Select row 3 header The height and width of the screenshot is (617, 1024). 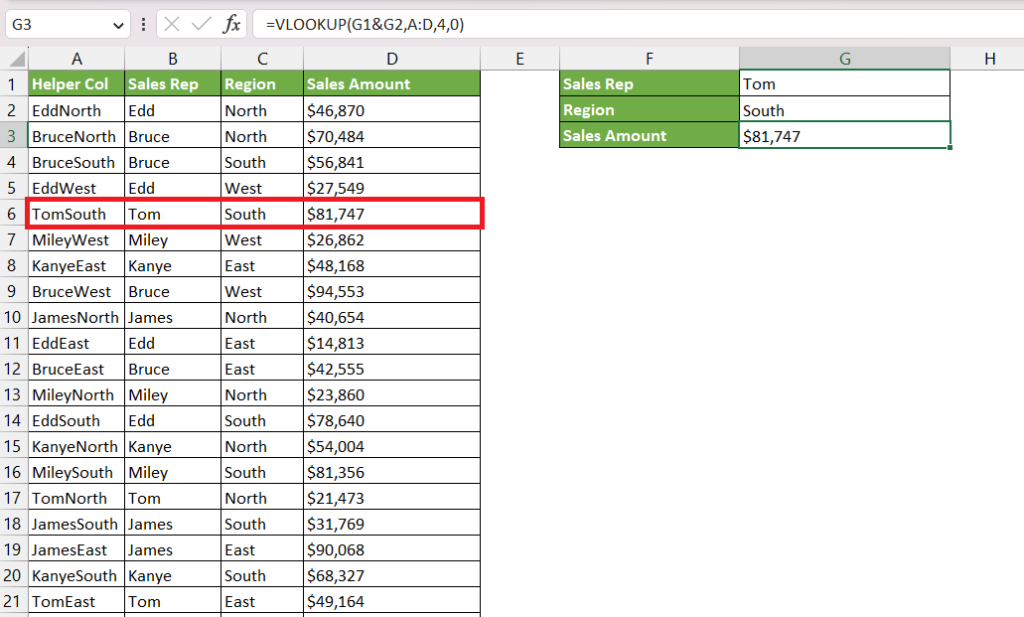(x=14, y=136)
